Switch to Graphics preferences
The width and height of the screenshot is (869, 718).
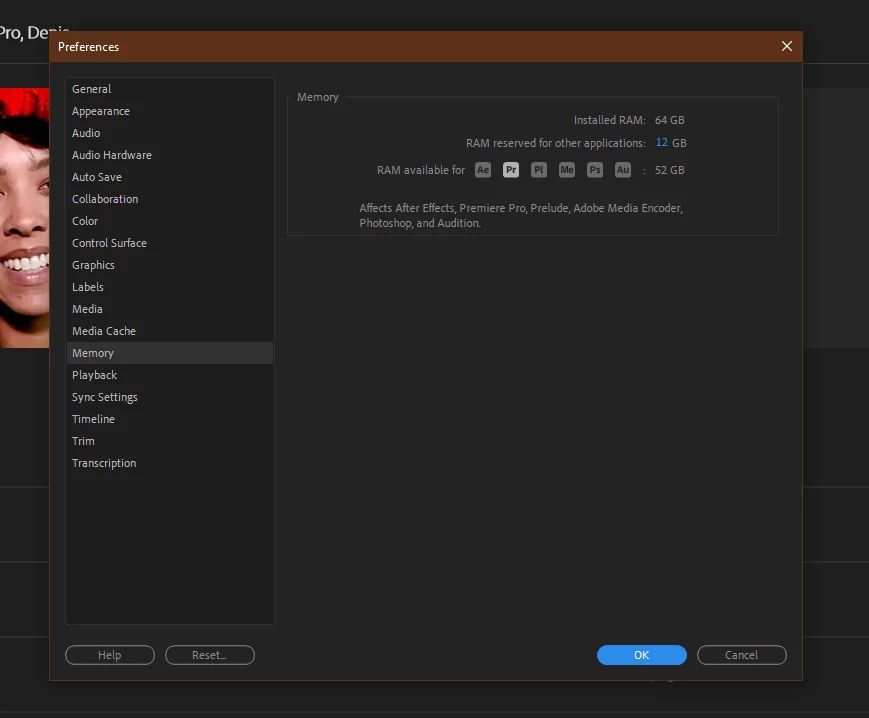[170, 265]
